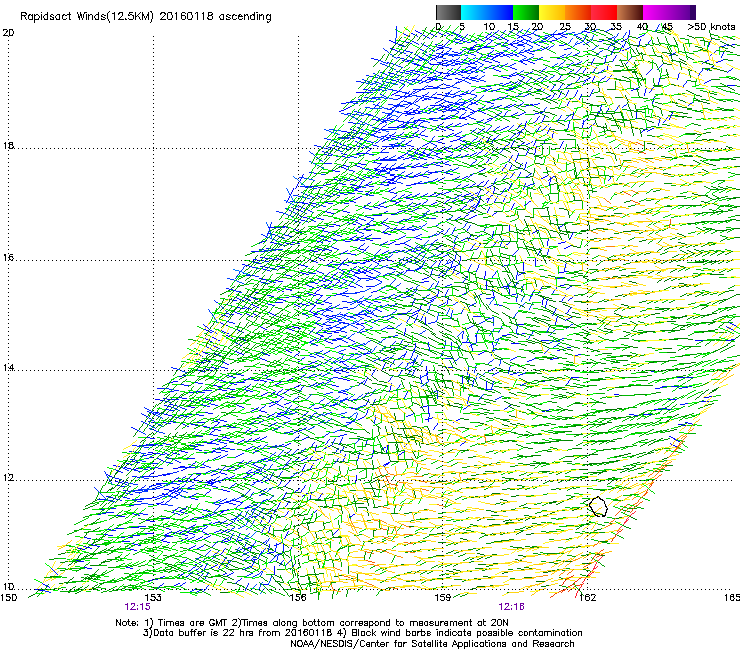740x650 pixels.
Task: Click the longitude label 156
Action: (298, 598)
